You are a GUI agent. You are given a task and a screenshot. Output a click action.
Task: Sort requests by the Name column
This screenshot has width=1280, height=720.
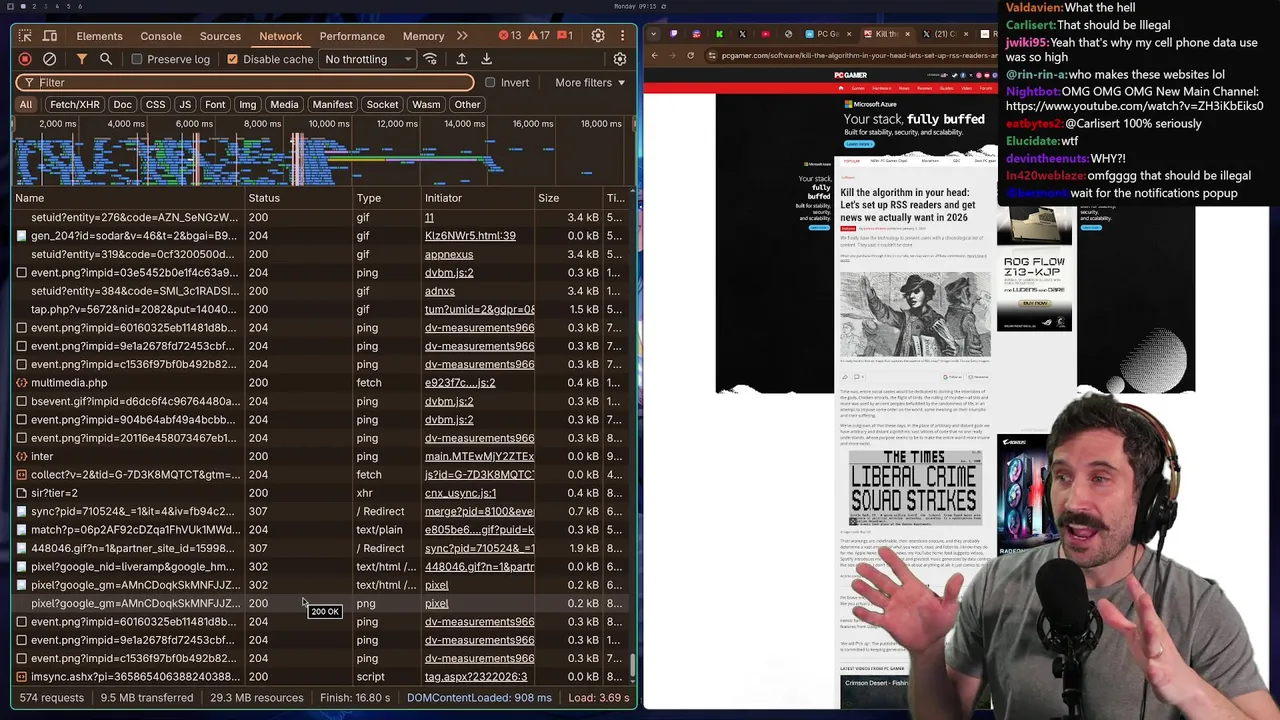[127, 198]
